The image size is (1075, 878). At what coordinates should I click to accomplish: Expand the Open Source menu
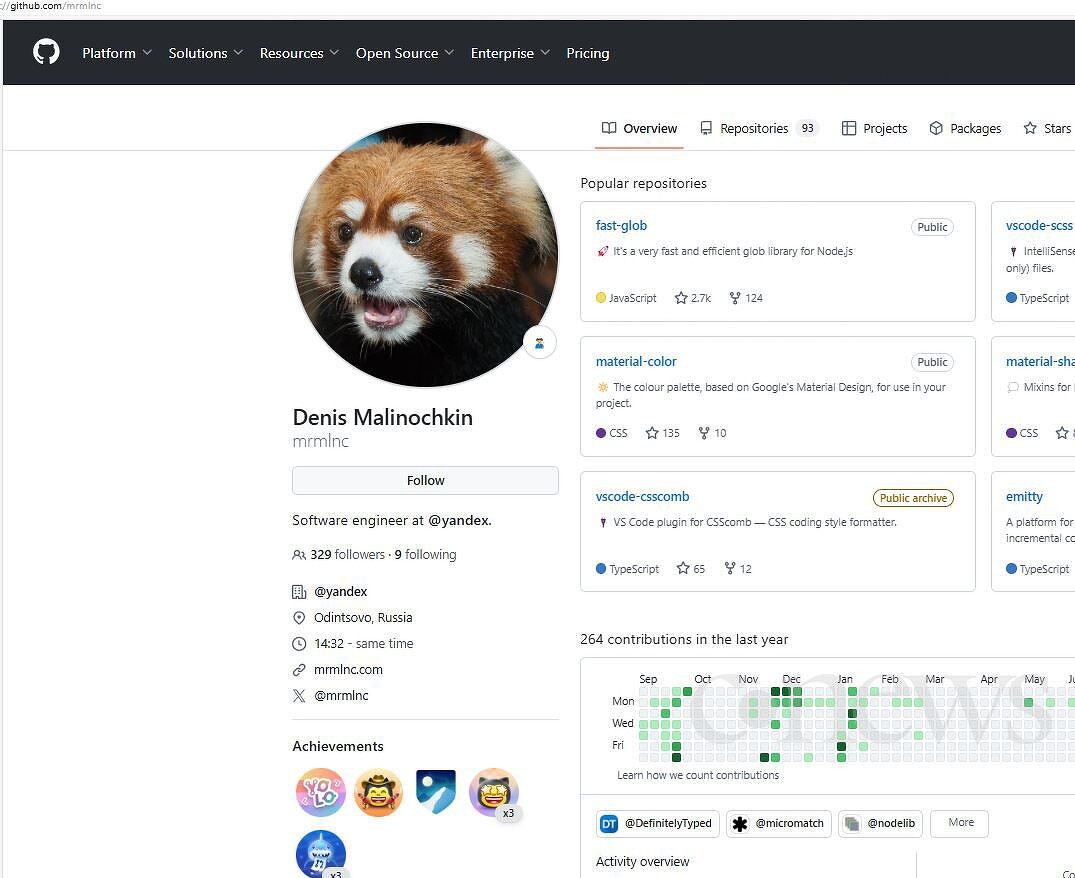tap(404, 53)
